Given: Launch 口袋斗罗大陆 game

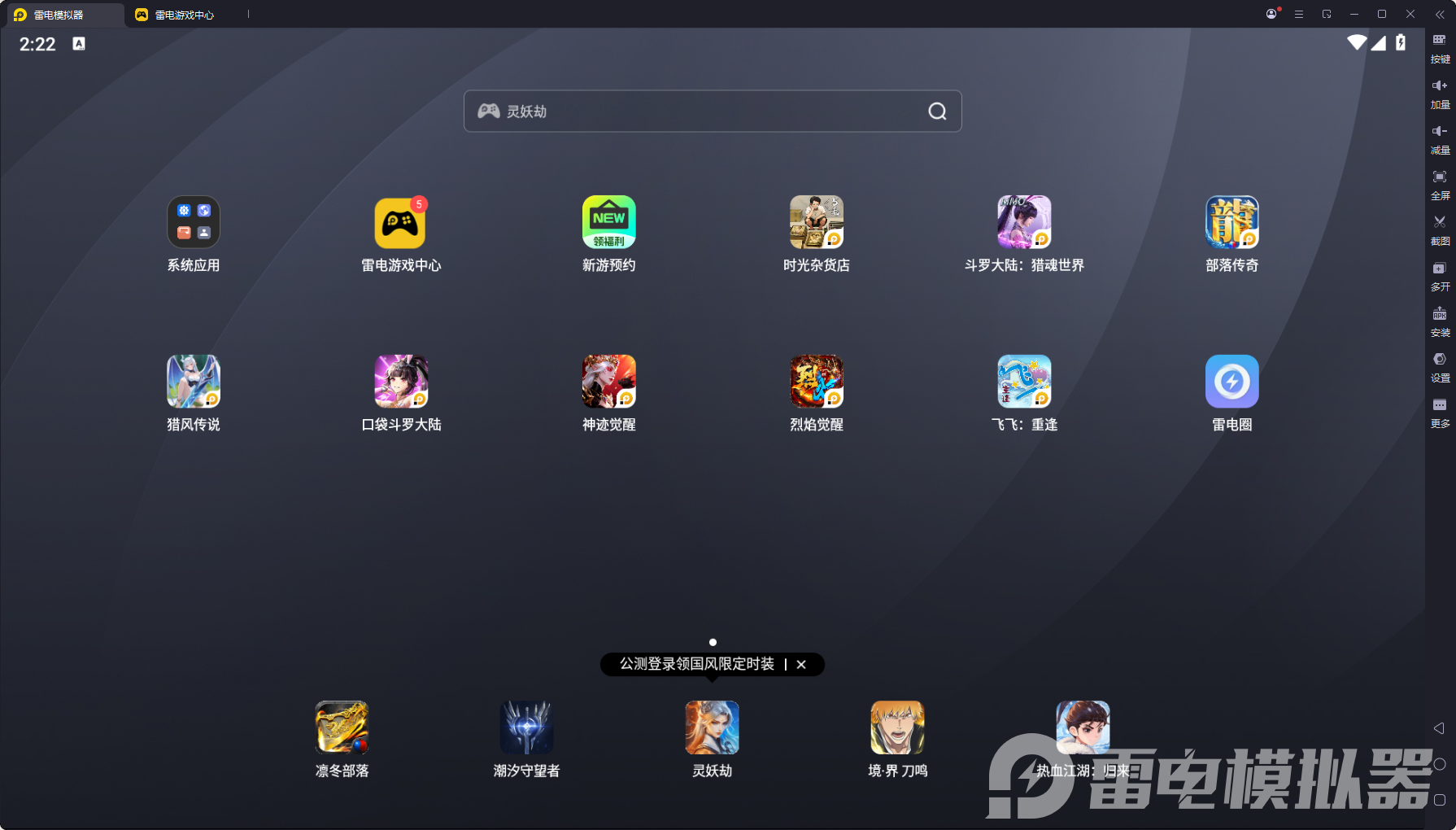Looking at the screenshot, I should [400, 381].
